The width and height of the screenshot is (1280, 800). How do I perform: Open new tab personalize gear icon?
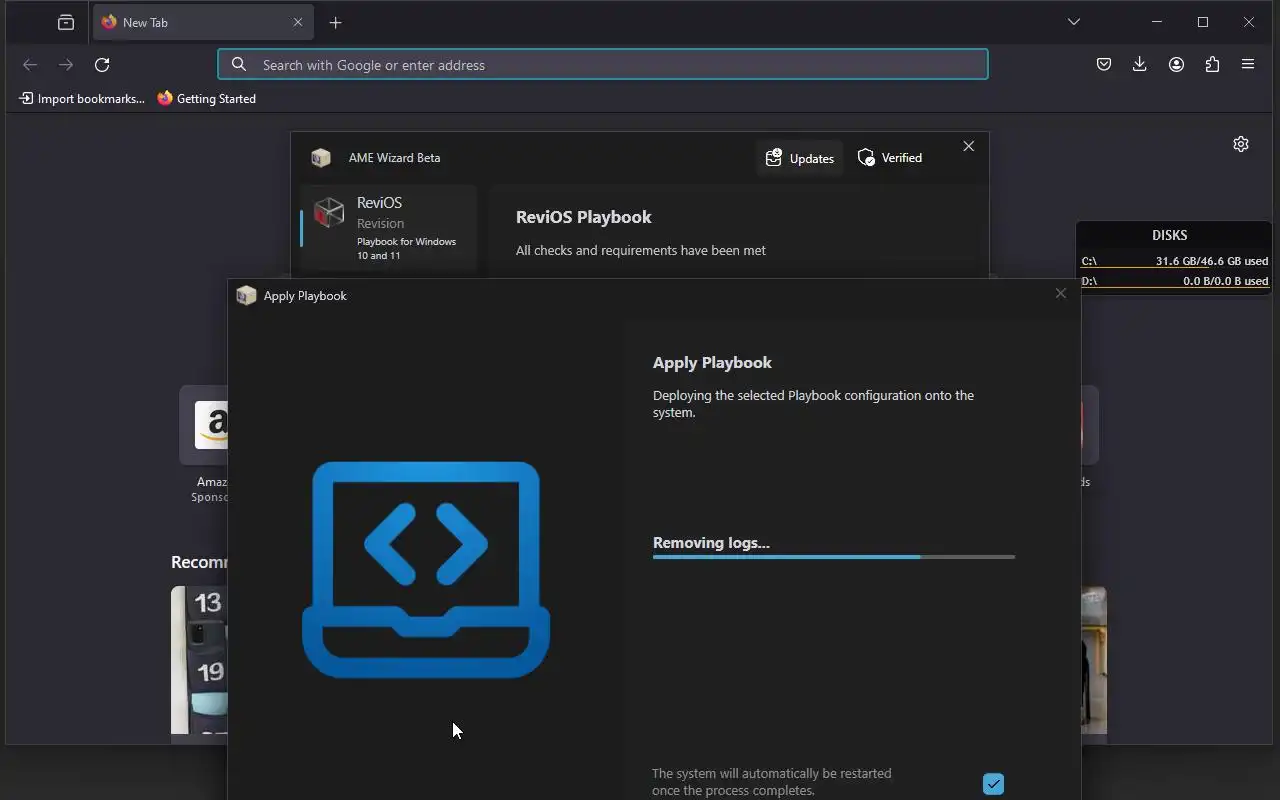(1241, 144)
